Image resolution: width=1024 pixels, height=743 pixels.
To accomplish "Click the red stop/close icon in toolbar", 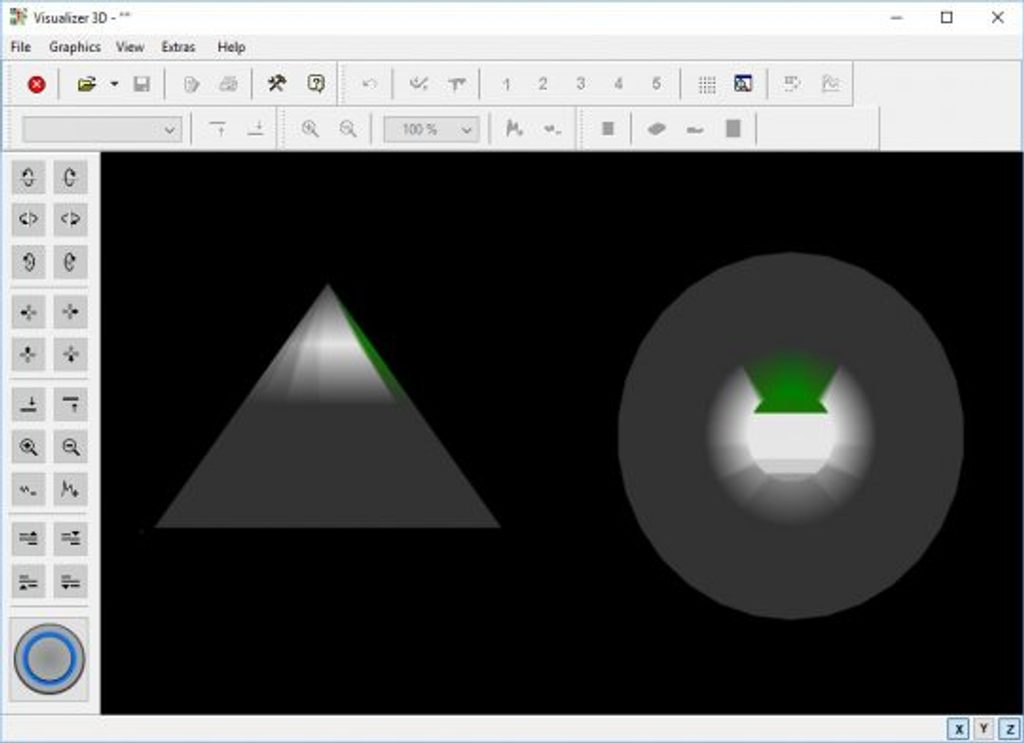I will click(37, 85).
